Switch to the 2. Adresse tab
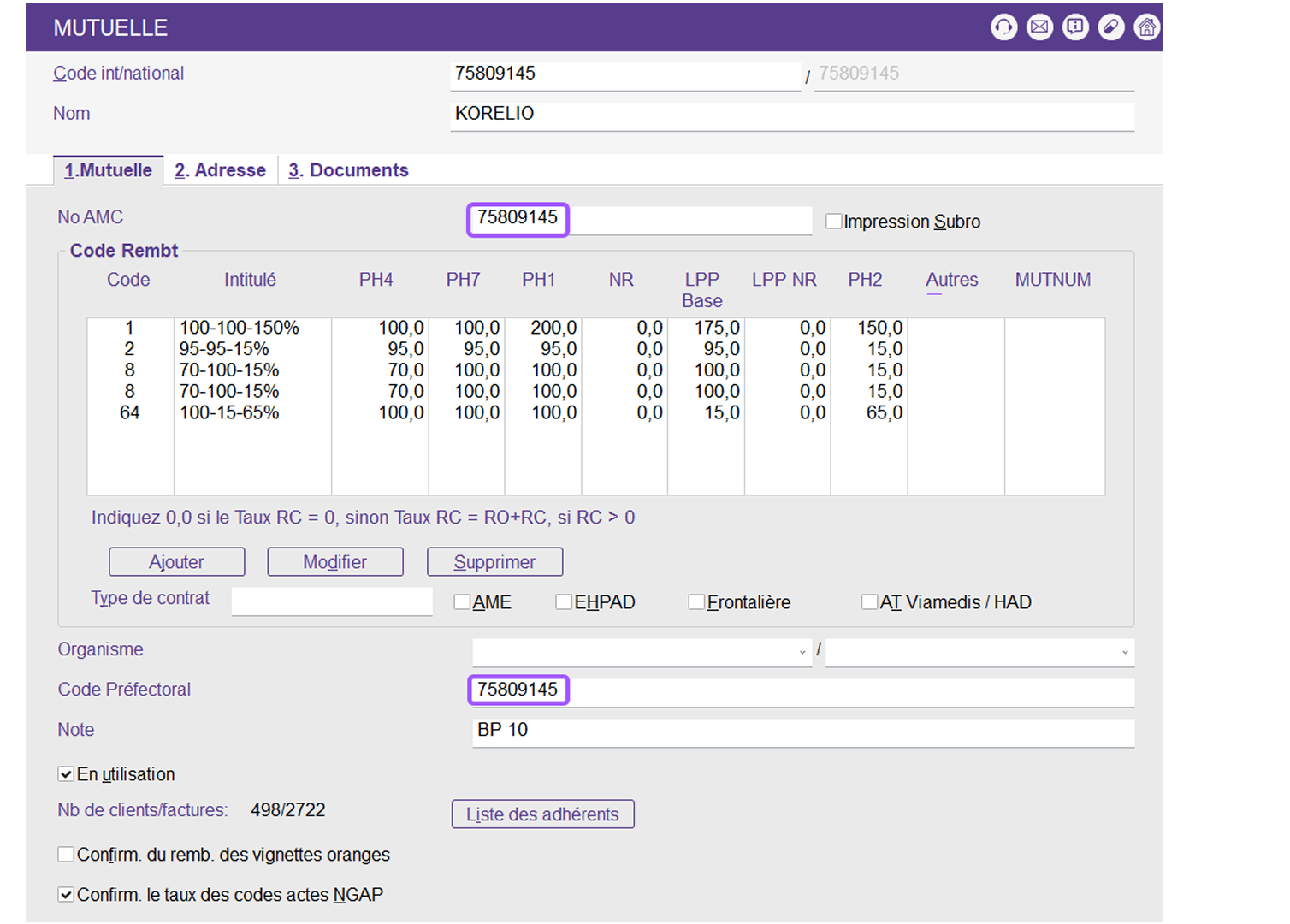This screenshot has height=924, width=1290. pyautogui.click(x=220, y=170)
